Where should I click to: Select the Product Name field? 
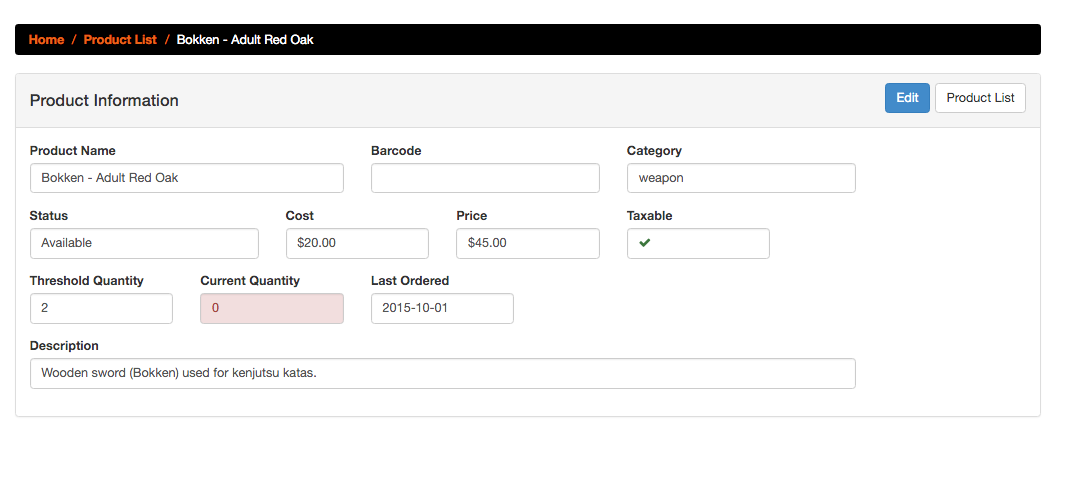[x=186, y=178]
